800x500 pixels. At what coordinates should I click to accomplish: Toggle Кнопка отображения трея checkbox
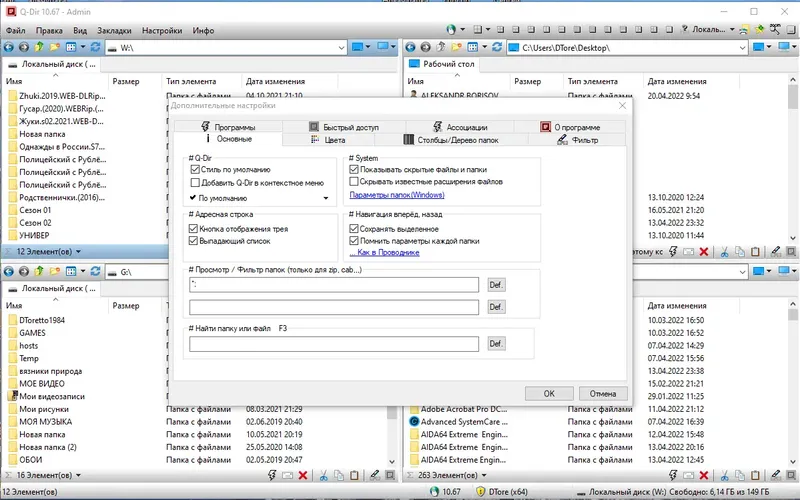(193, 229)
